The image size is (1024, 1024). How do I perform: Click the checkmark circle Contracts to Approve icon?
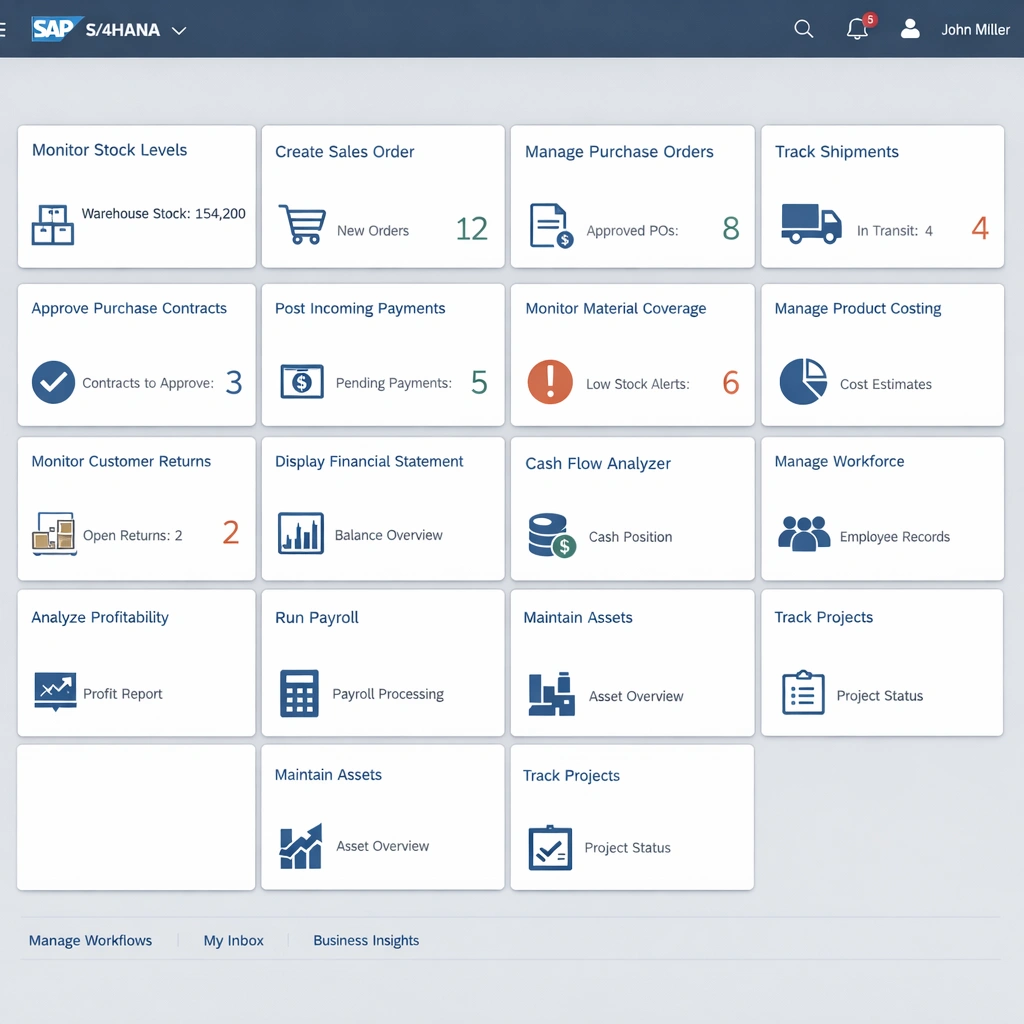click(x=53, y=382)
